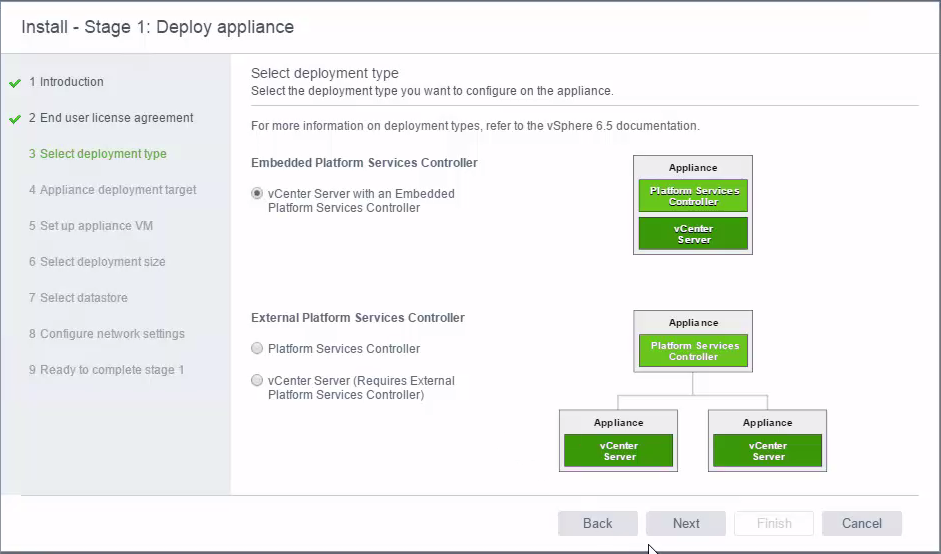Click the Next button
Screen dimensions: 941x554
click(686, 523)
